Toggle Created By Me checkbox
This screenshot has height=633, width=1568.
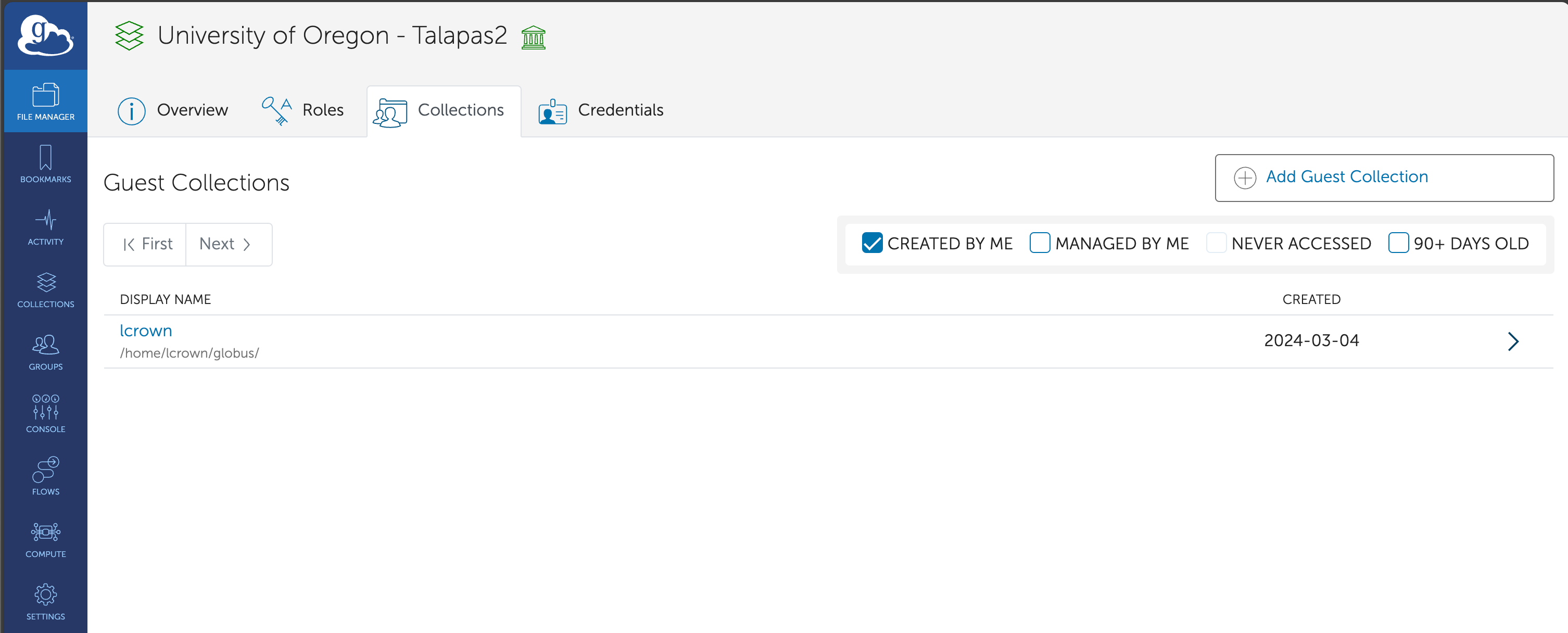[x=871, y=243]
